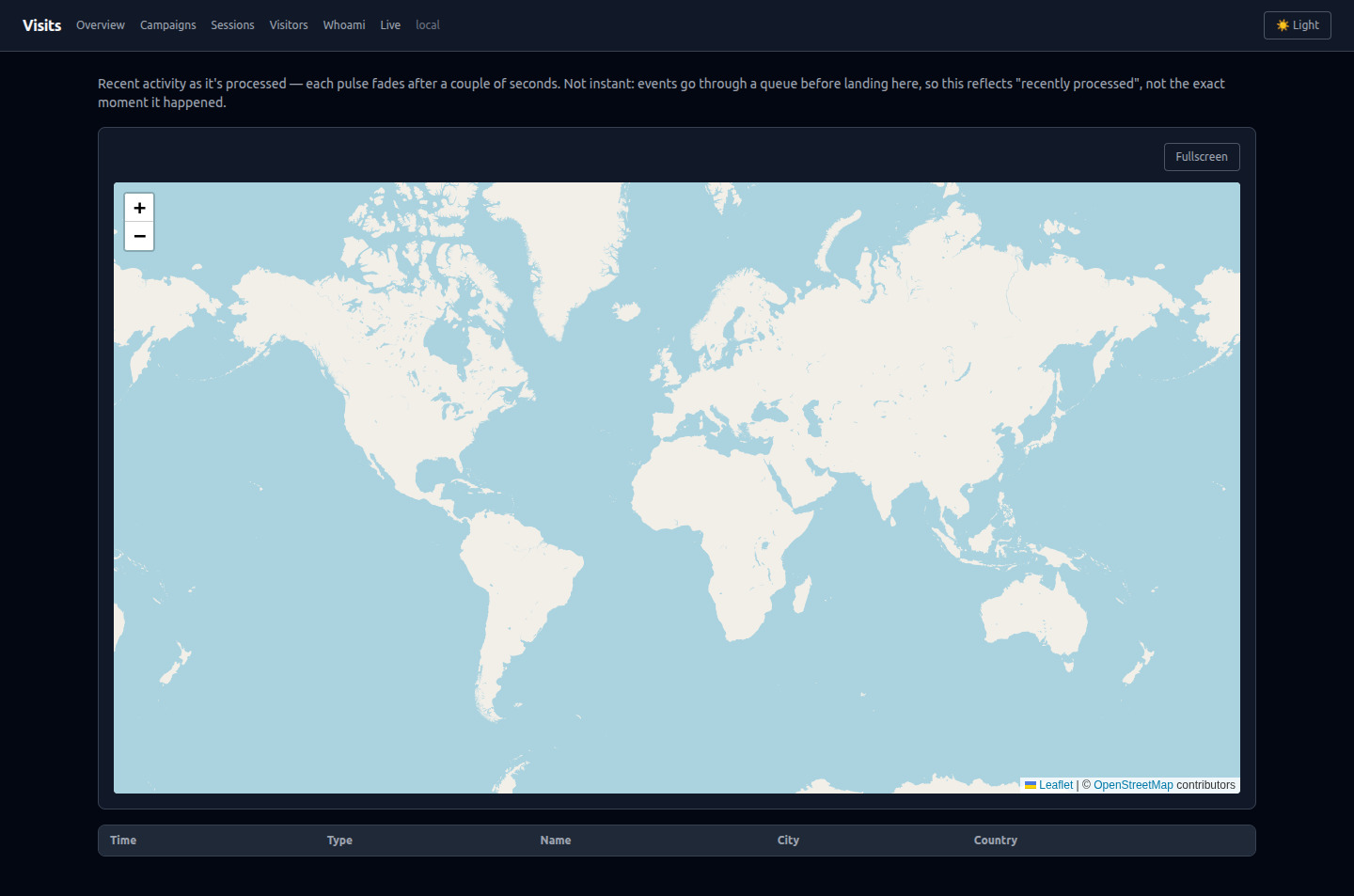The image size is (1354, 896).
Task: Zoom out on the map
Action: click(139, 236)
